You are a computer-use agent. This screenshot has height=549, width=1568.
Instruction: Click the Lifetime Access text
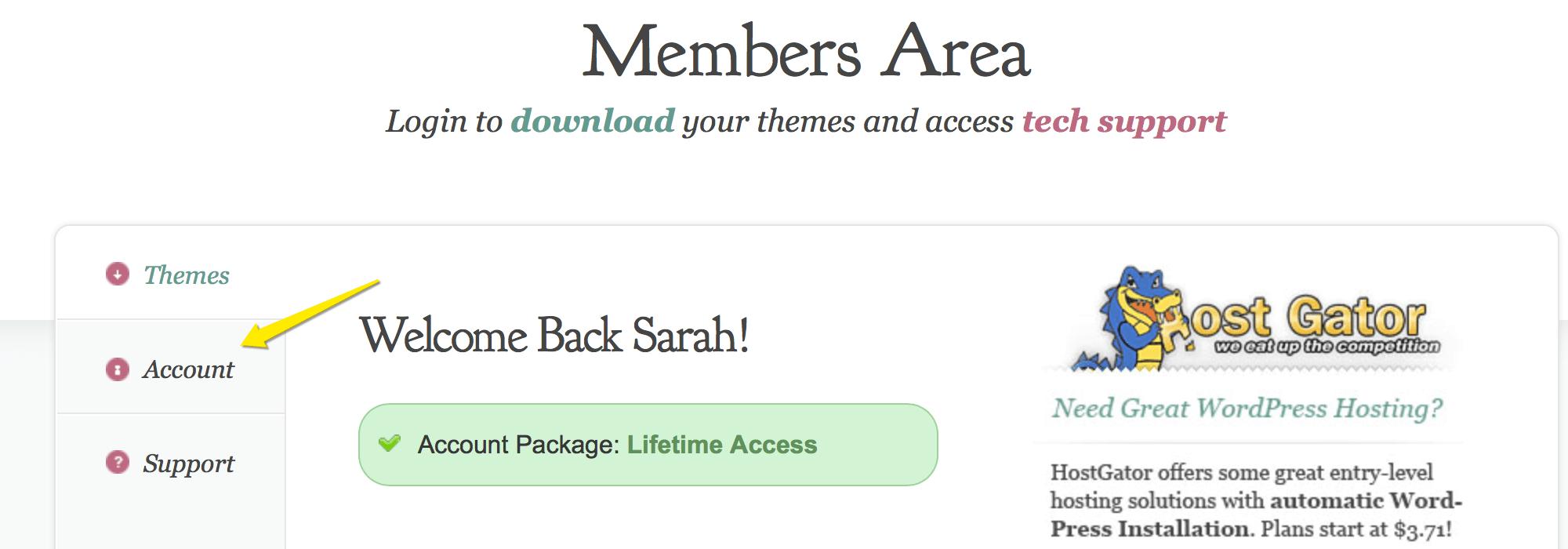[722, 445]
